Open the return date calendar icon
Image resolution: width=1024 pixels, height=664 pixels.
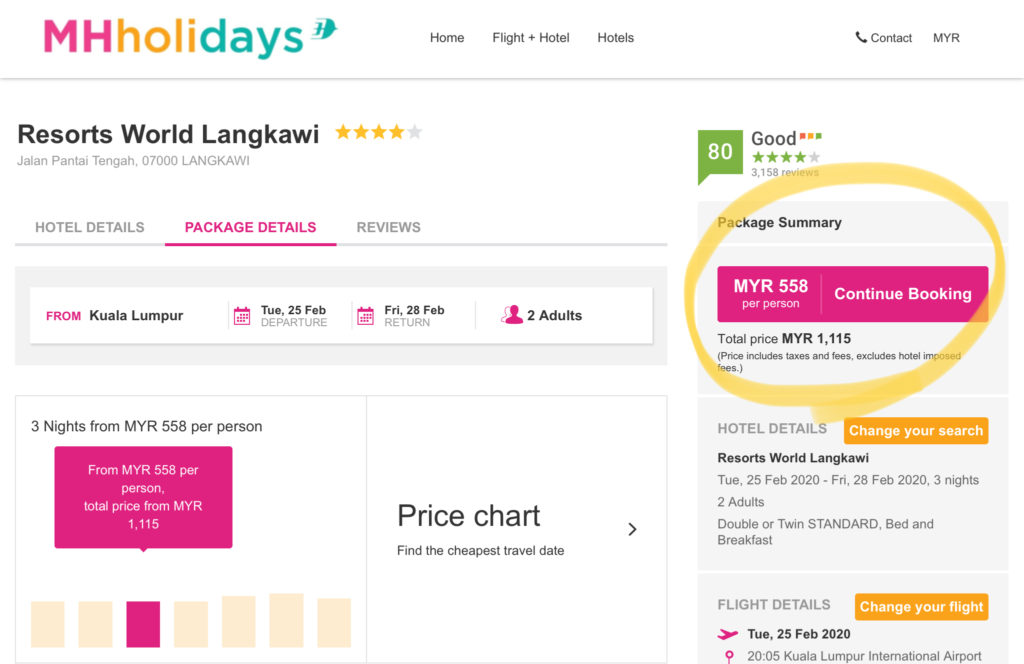click(x=366, y=316)
